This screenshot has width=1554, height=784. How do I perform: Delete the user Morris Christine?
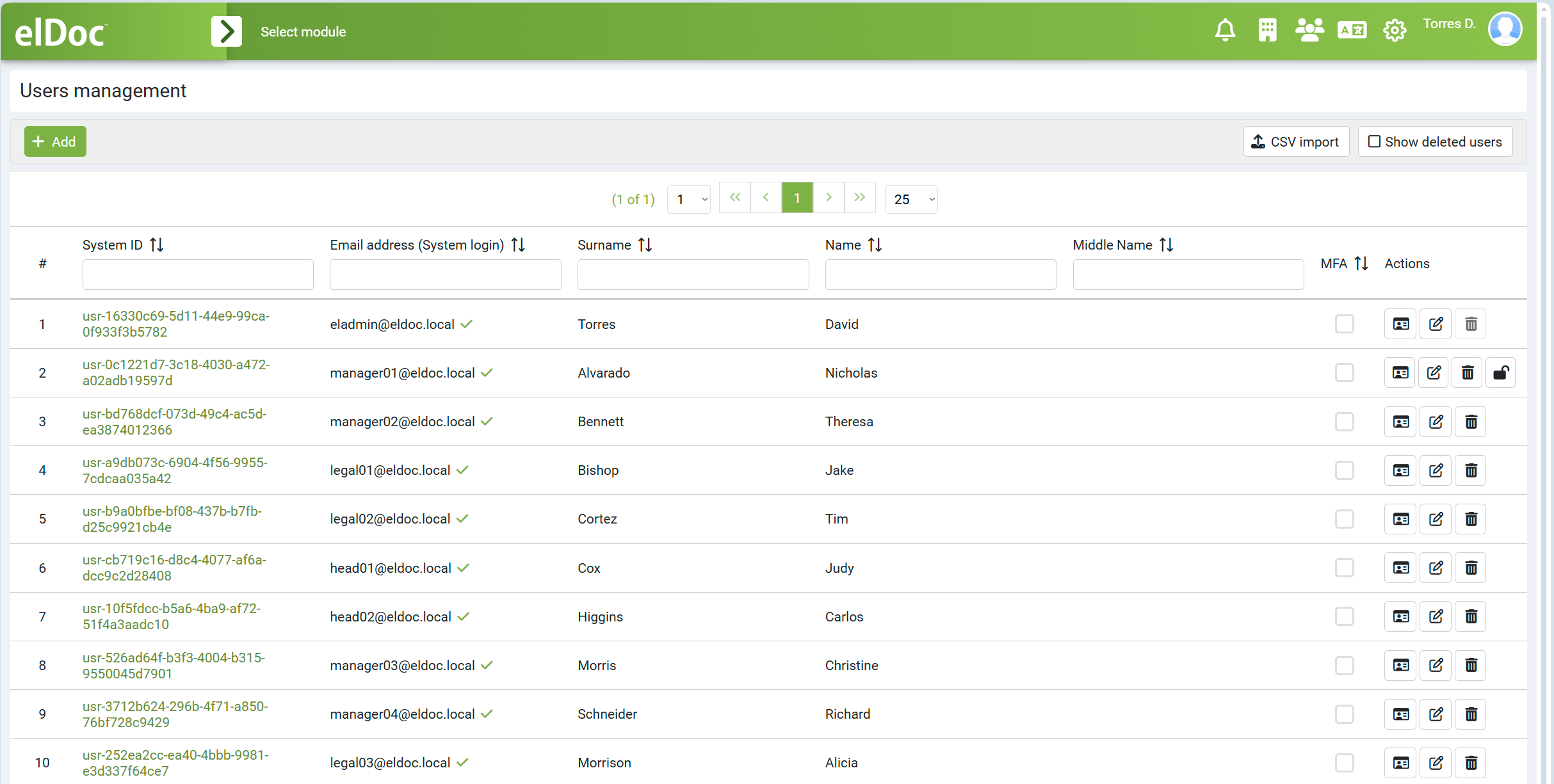point(1471,666)
